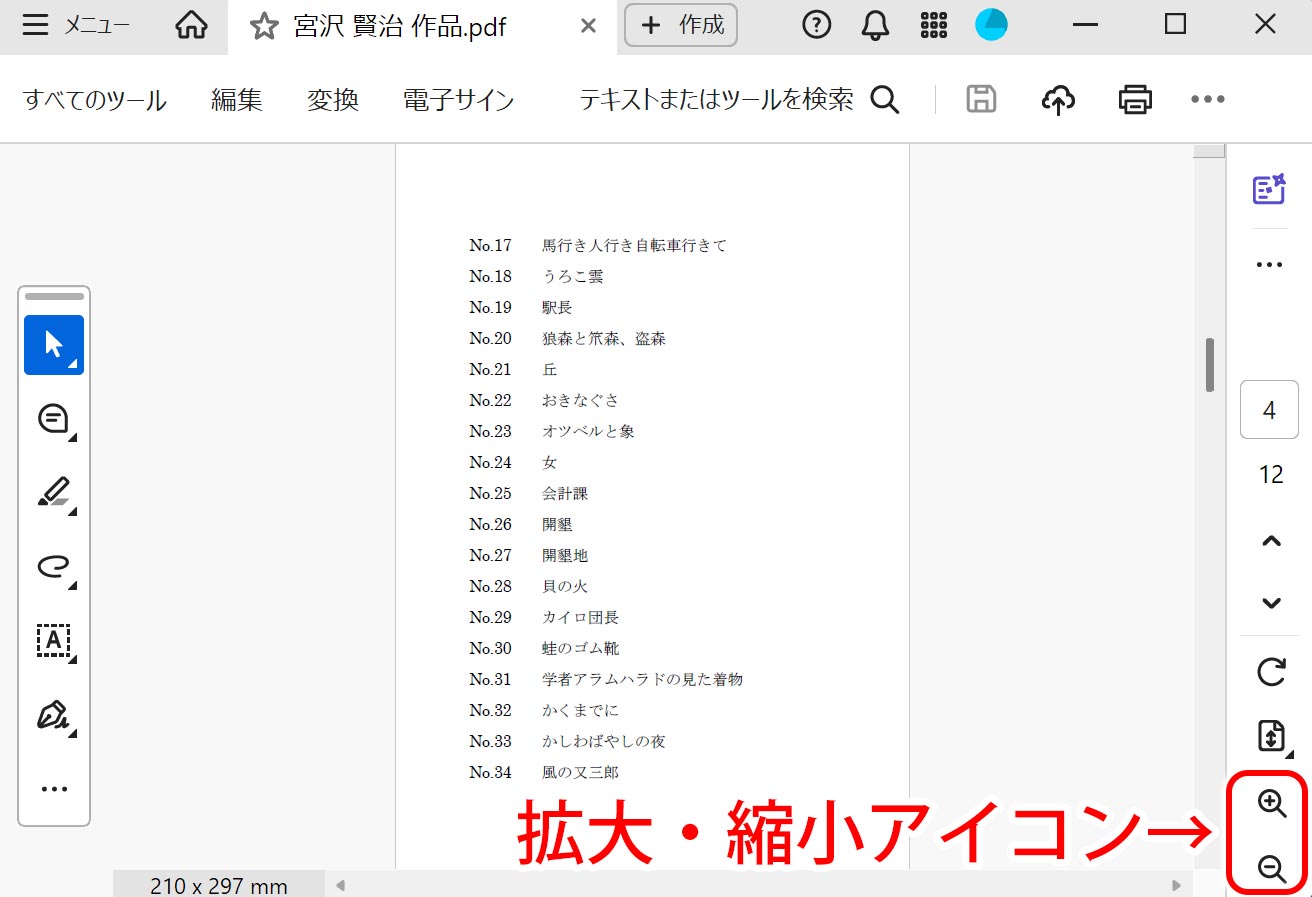Go to the next page with the down chevron
The image size is (1312, 897).
pyautogui.click(x=1269, y=603)
